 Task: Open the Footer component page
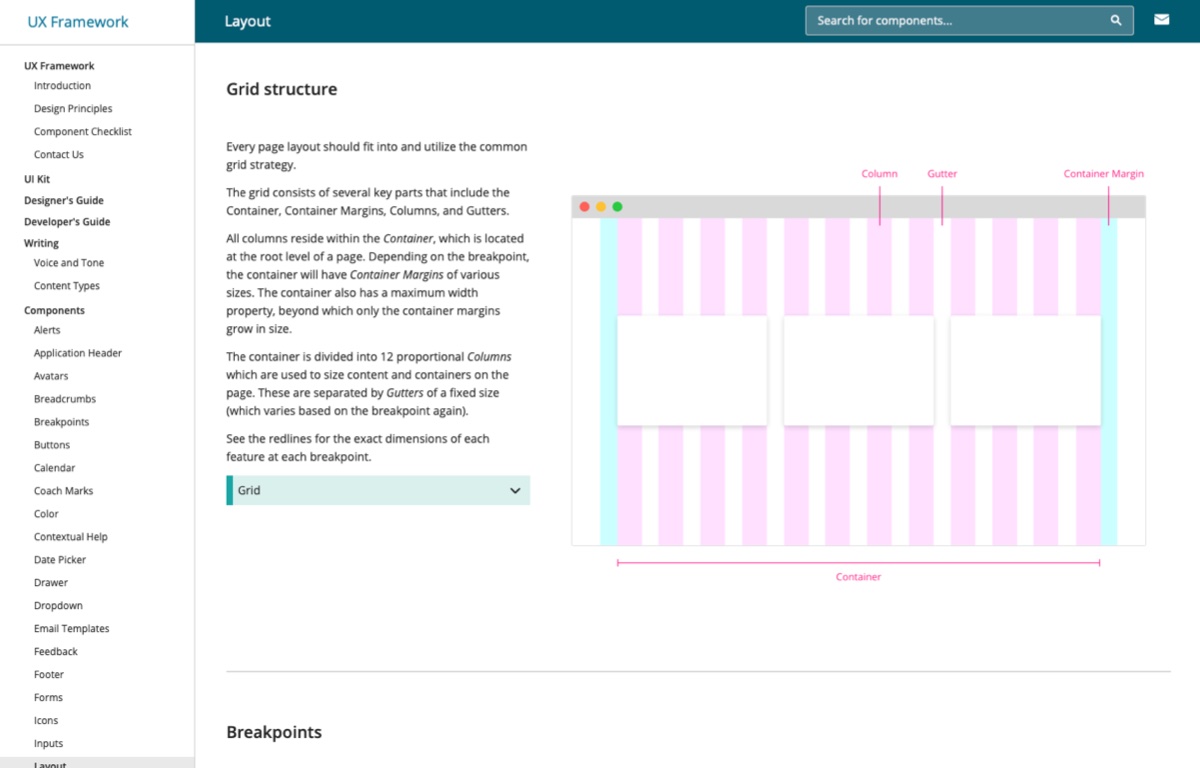[49, 675]
